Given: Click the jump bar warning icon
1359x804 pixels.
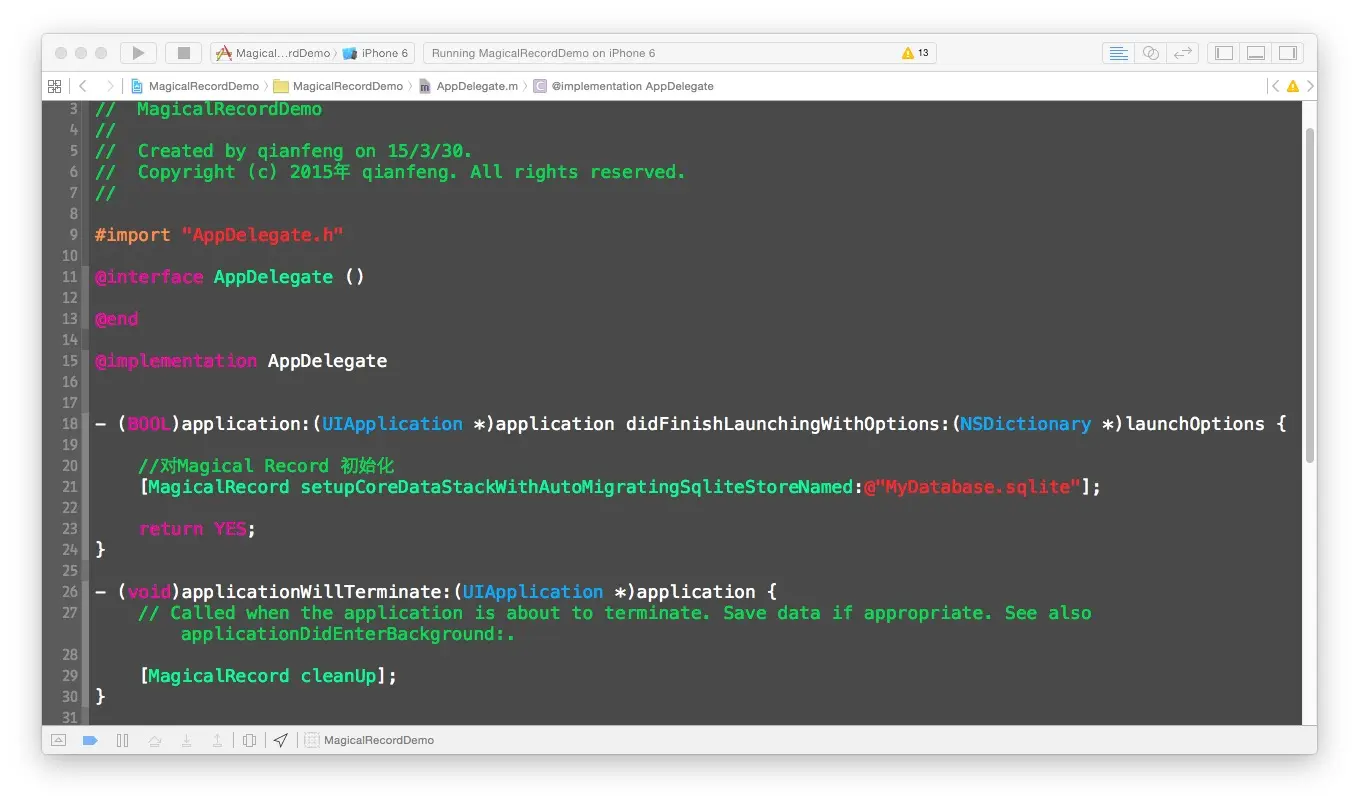Looking at the screenshot, I should (x=1292, y=86).
